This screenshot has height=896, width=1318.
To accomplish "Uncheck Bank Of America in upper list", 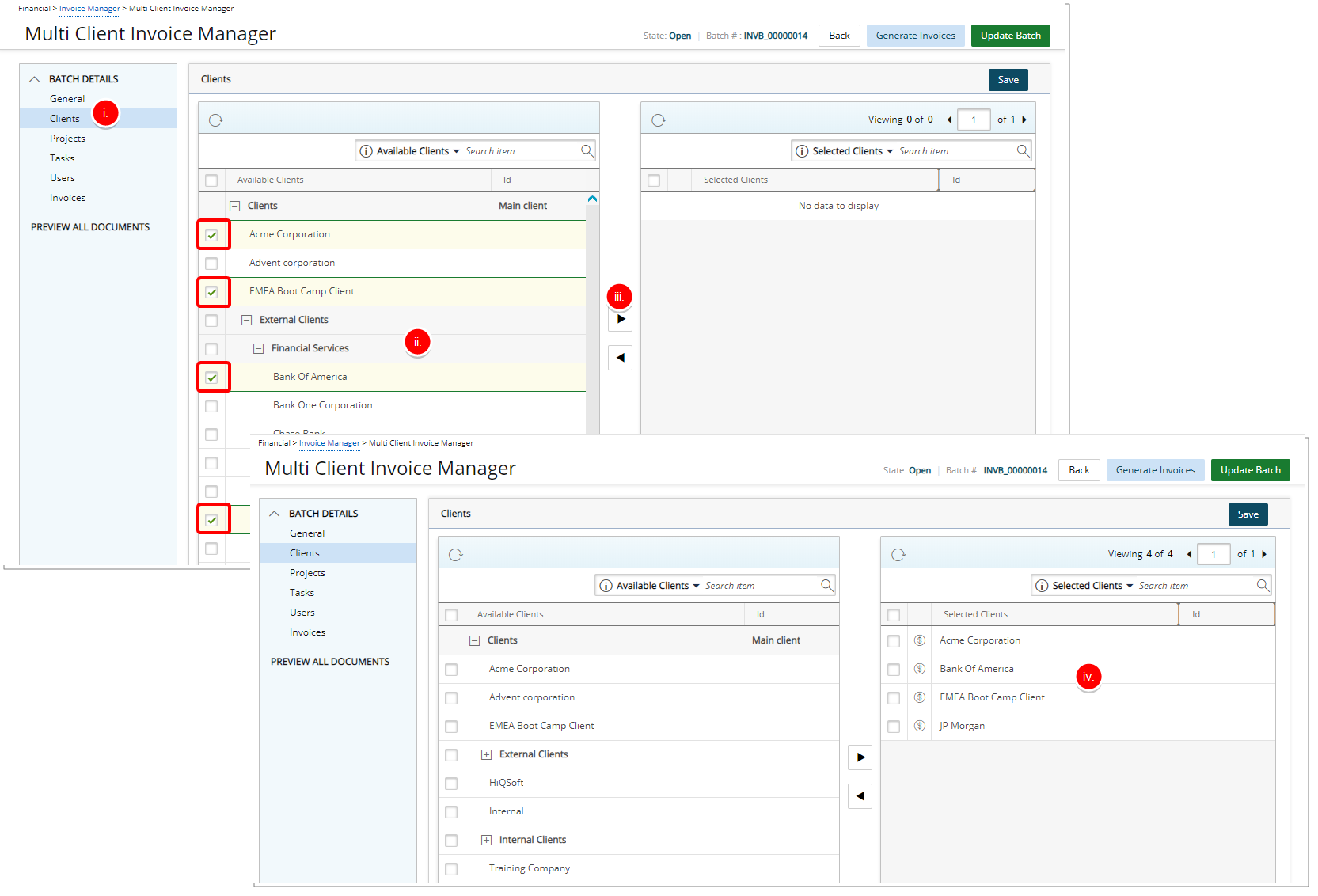I will point(211,378).
